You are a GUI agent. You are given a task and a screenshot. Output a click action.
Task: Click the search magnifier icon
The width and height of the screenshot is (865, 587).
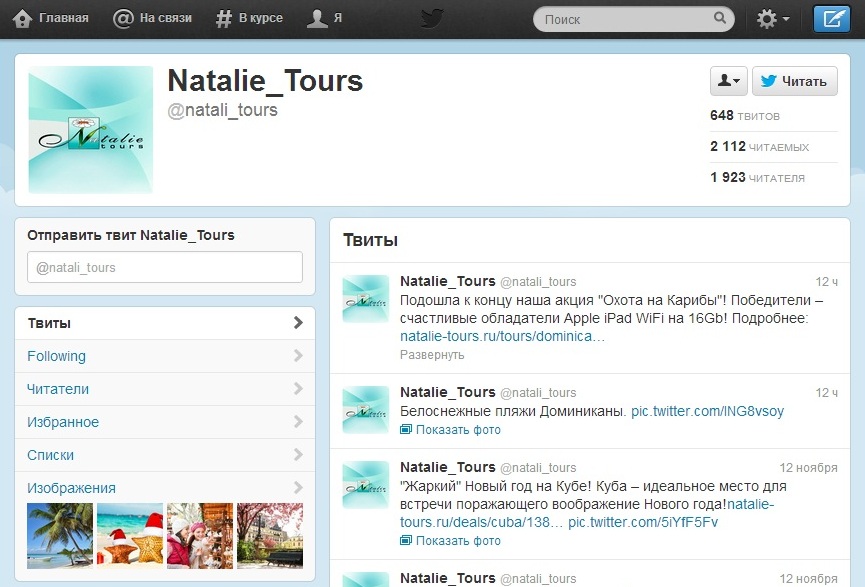(719, 18)
